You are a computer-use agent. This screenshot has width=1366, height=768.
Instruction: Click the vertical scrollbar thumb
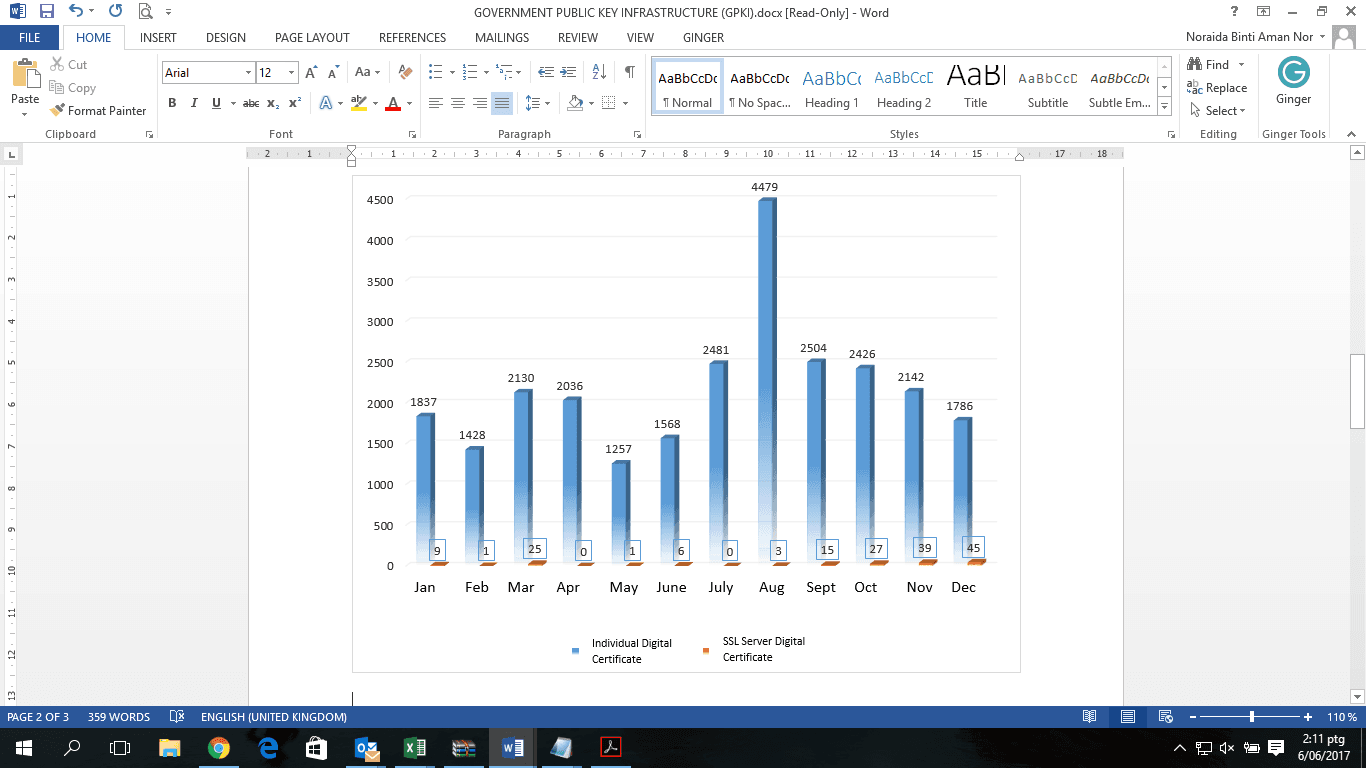pos(1357,390)
